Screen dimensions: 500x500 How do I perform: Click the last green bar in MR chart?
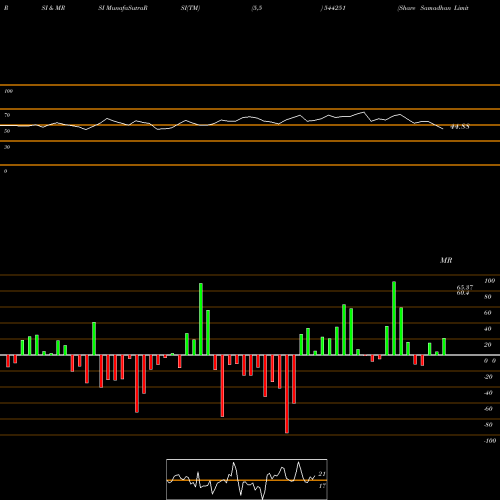(x=444, y=347)
